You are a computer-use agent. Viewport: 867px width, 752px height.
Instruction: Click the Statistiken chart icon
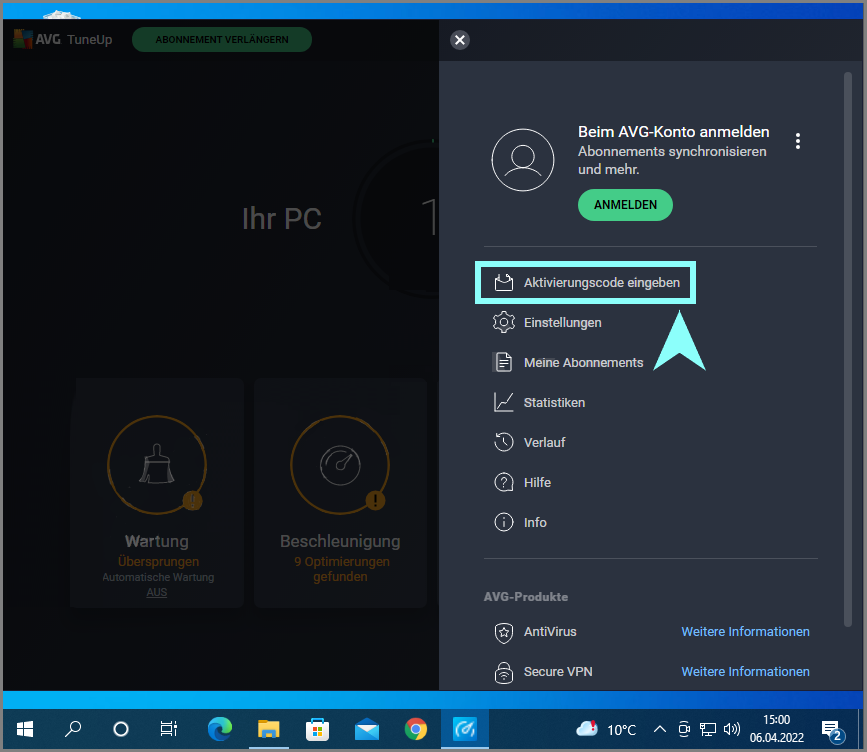(x=504, y=402)
